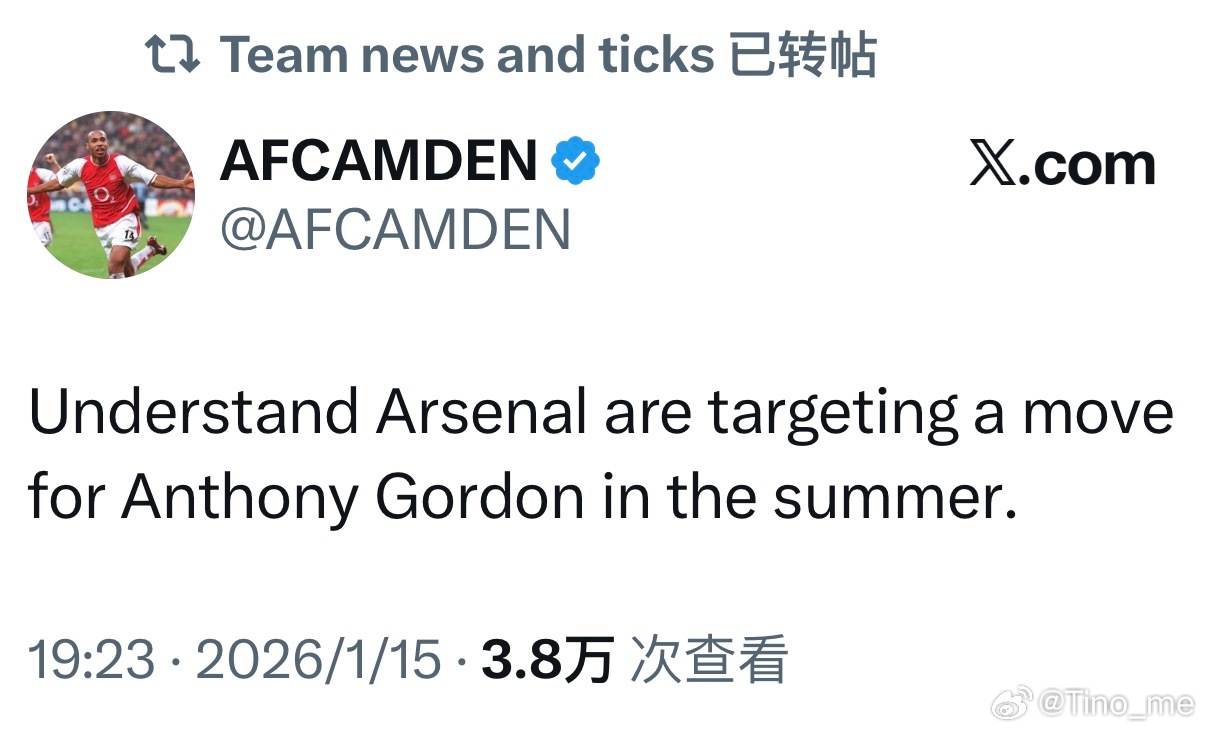Select the @AFCAMDEN handle
The height and width of the screenshot is (732, 1206).
click(395, 230)
